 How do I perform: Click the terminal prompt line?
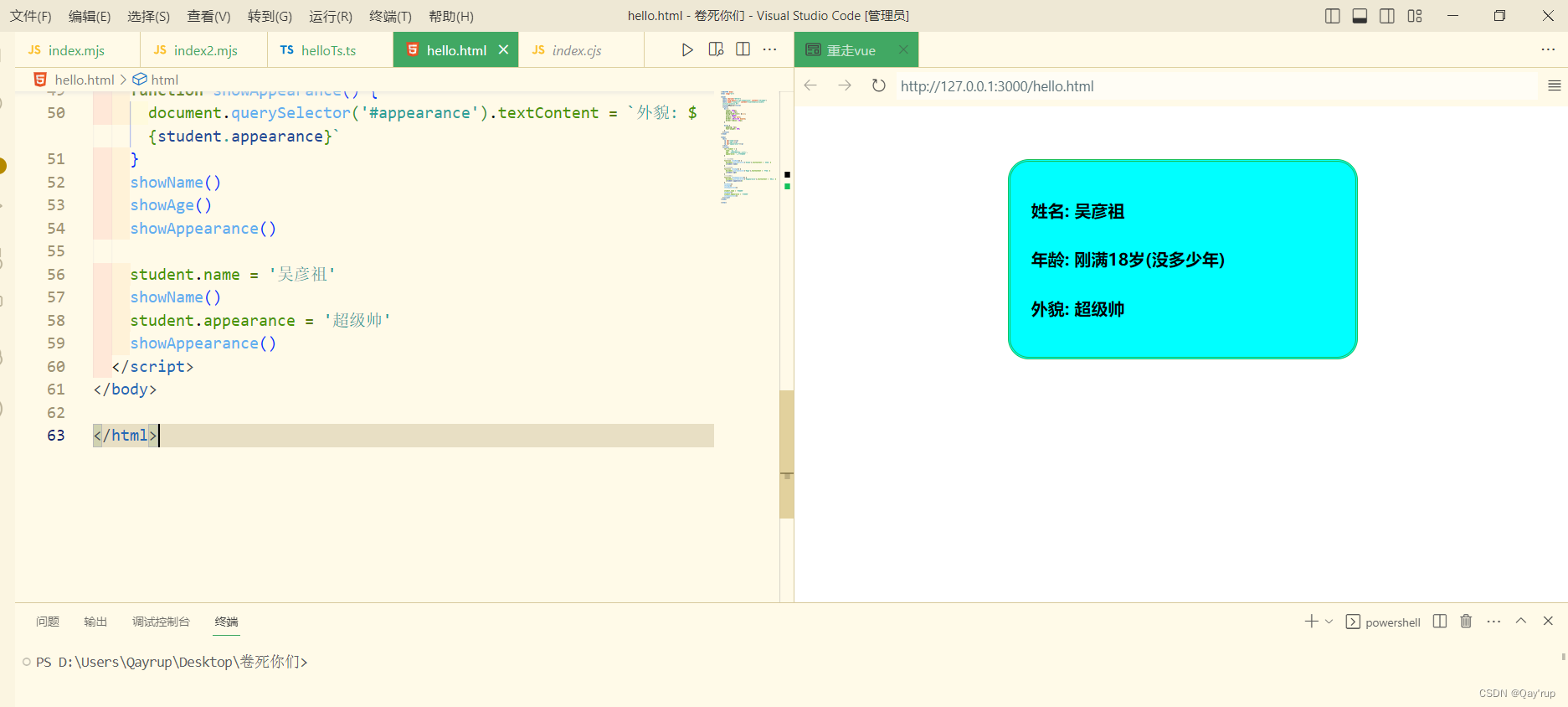172,662
